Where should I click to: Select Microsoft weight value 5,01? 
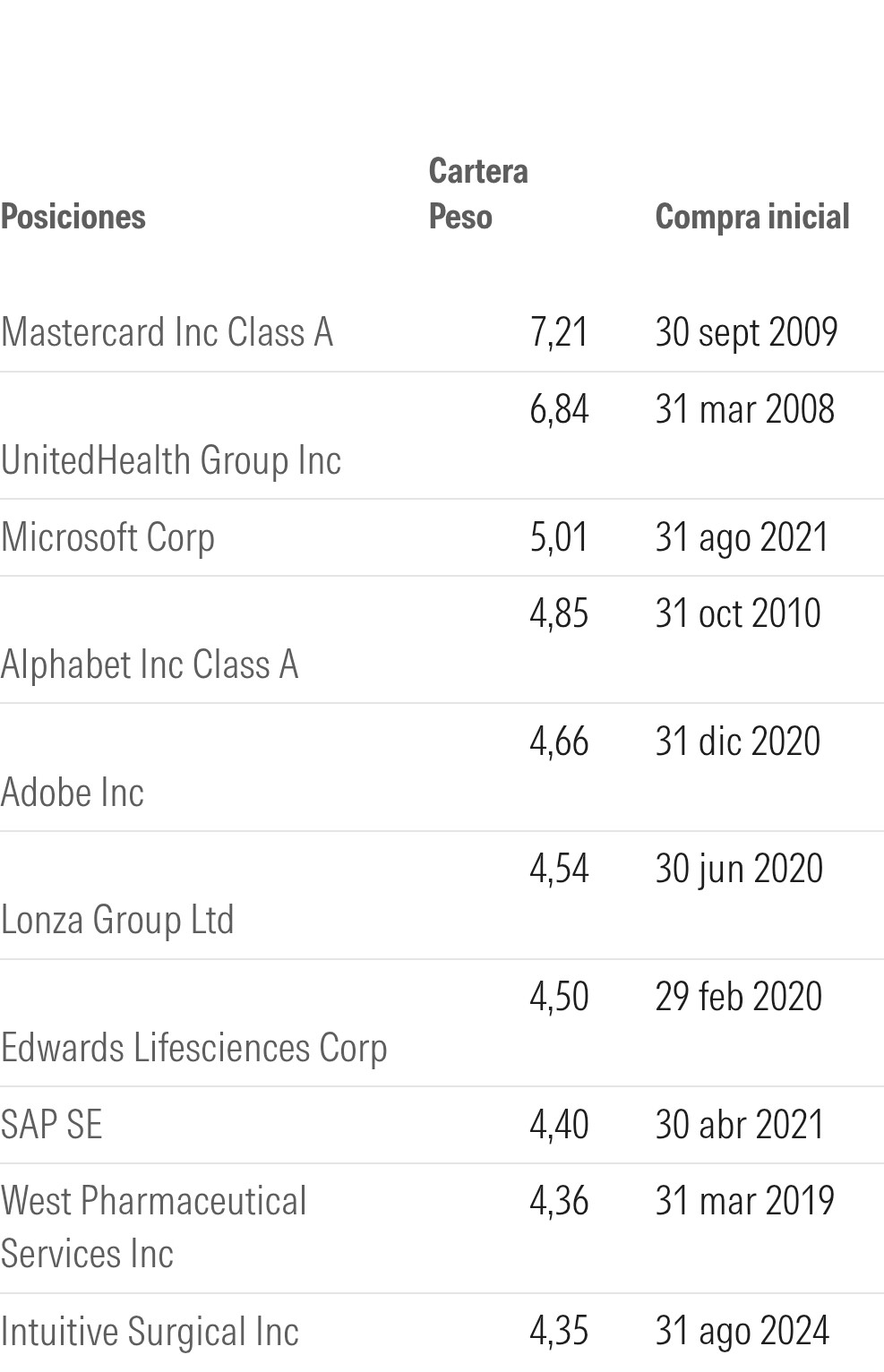point(559,537)
